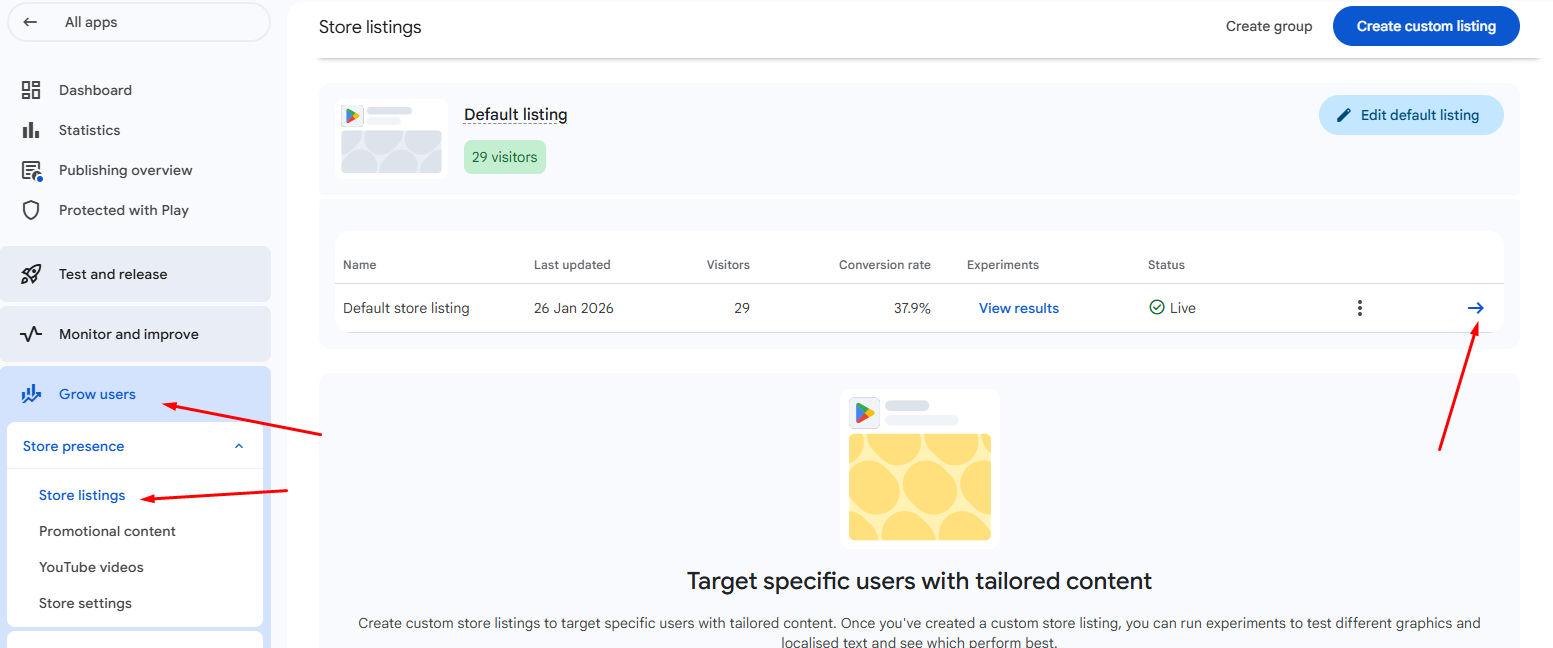Collapse the Grow users section
Viewport: 1553px width, 648px height.
(136, 394)
